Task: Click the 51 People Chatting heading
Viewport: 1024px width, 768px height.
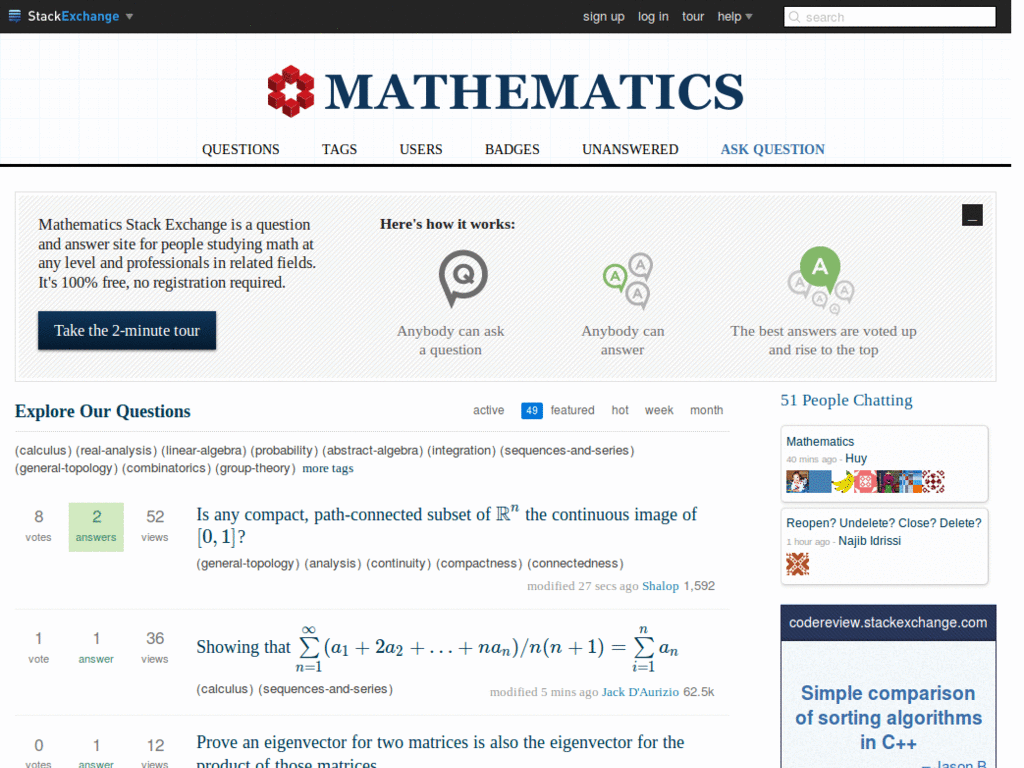Action: [x=846, y=400]
